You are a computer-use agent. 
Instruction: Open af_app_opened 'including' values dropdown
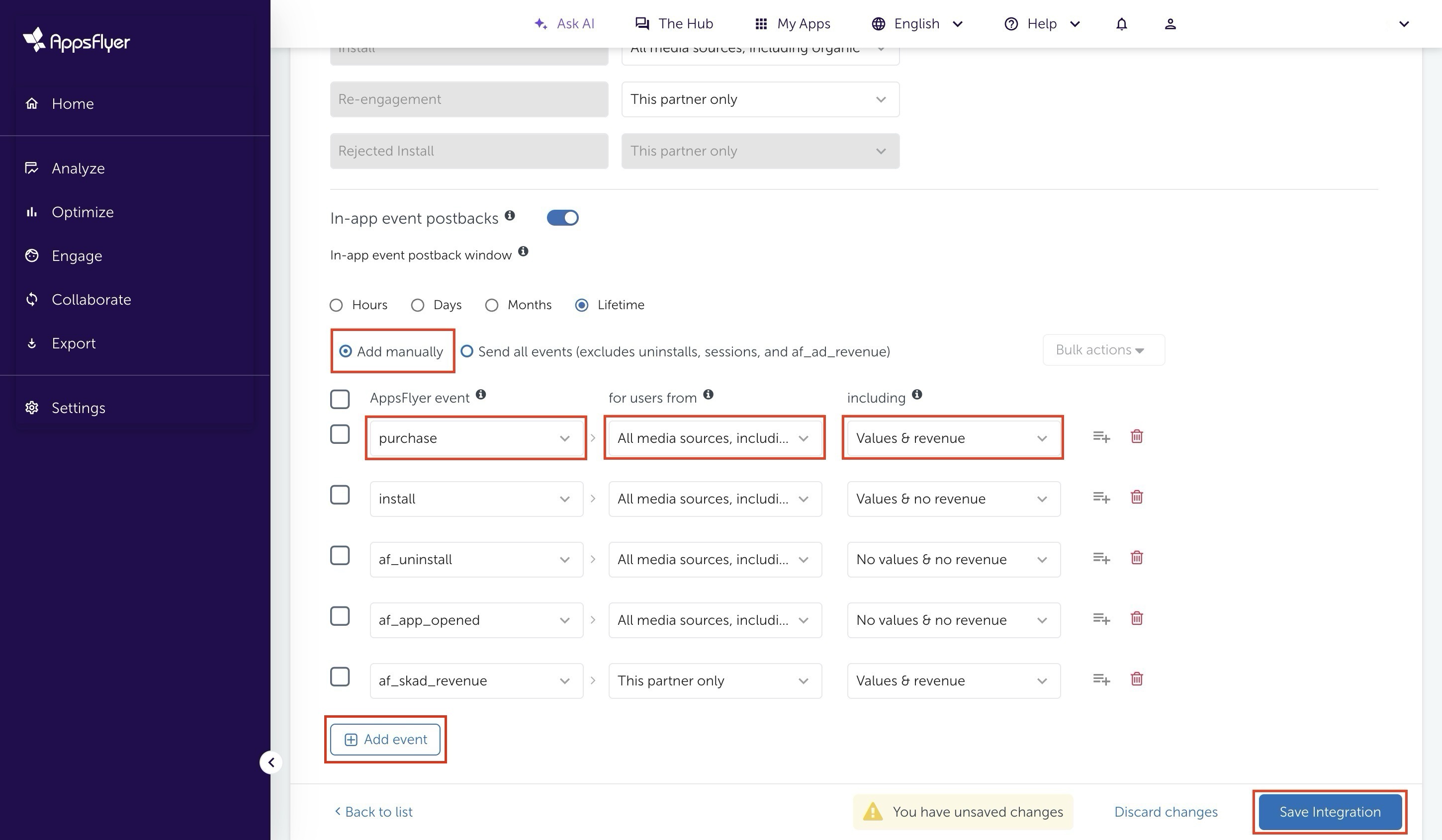tap(953, 620)
